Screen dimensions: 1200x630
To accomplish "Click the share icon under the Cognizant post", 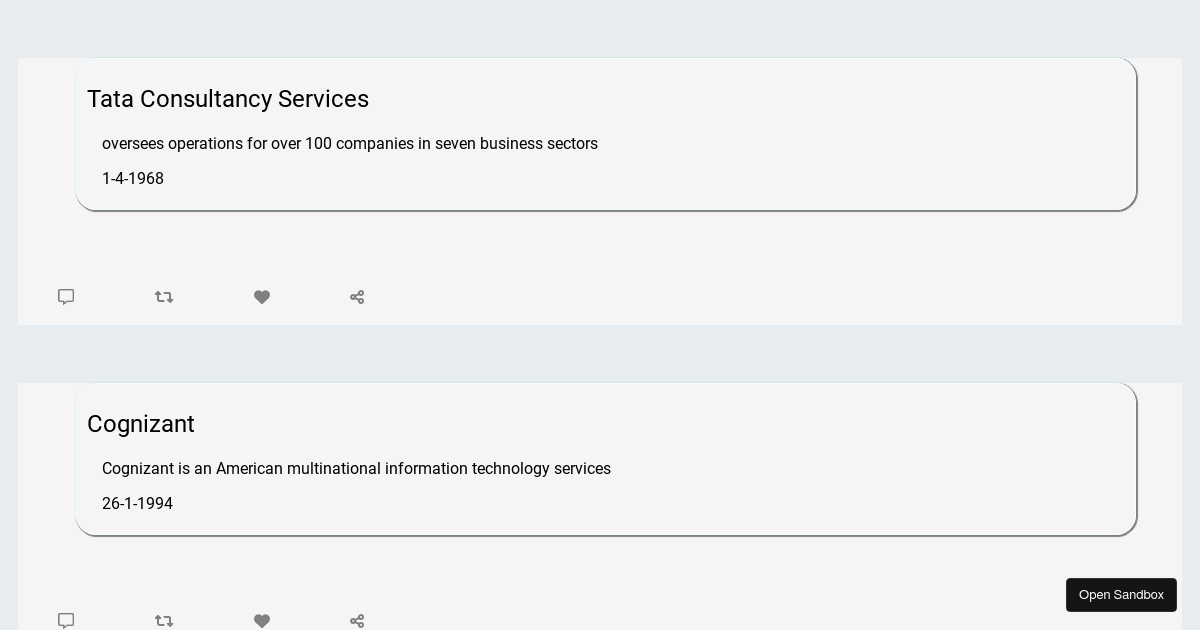I will coord(357,620).
